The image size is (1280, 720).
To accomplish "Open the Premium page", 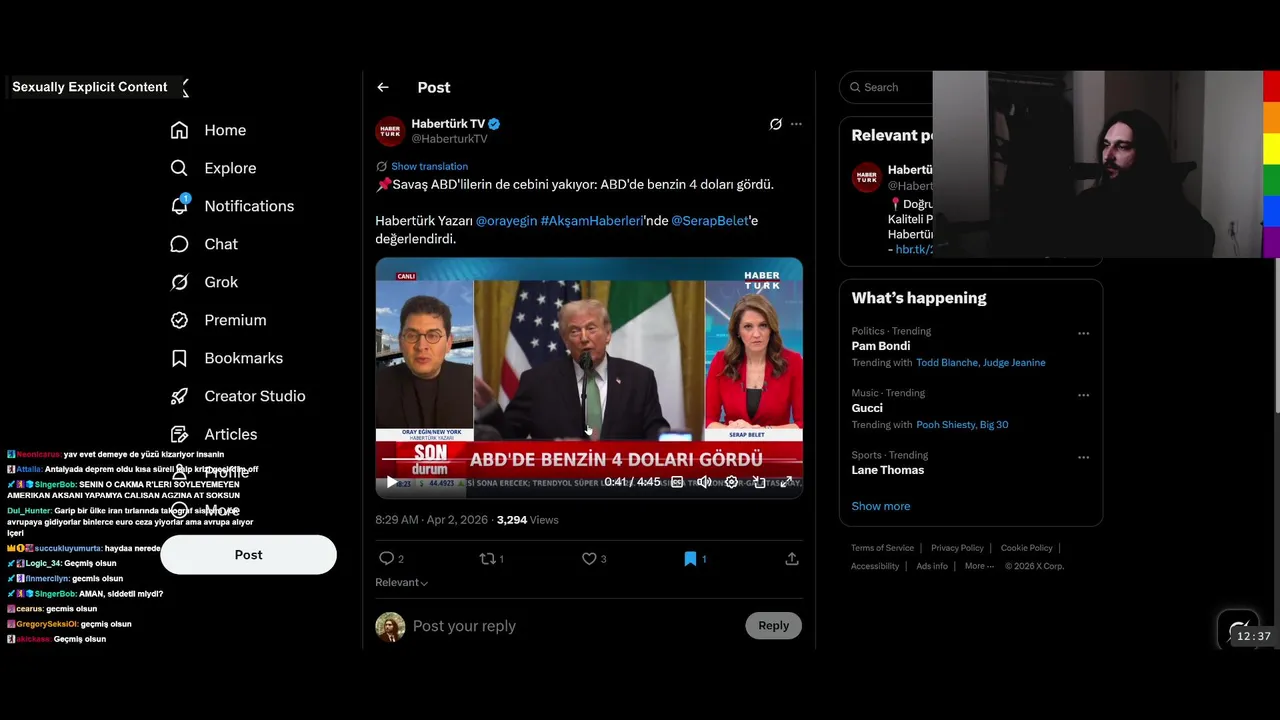I will 218,320.
